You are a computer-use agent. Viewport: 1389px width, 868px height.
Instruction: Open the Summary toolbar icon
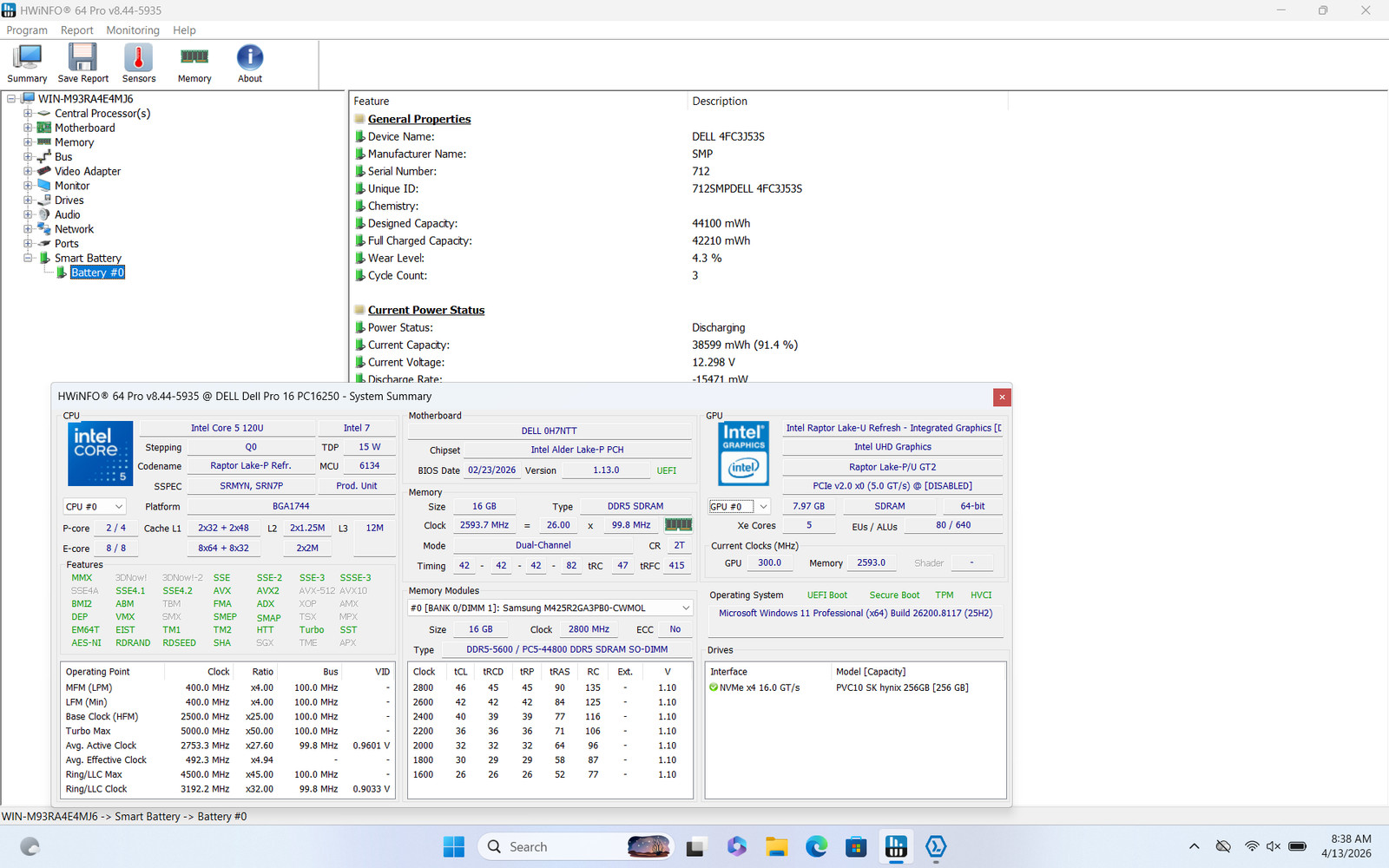tap(27, 63)
